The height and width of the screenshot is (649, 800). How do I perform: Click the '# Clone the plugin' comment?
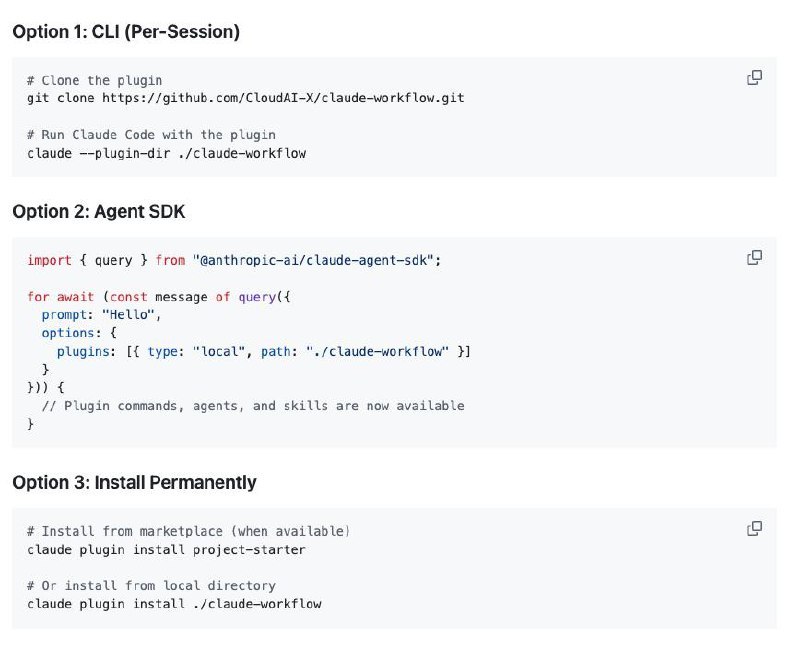(94, 81)
